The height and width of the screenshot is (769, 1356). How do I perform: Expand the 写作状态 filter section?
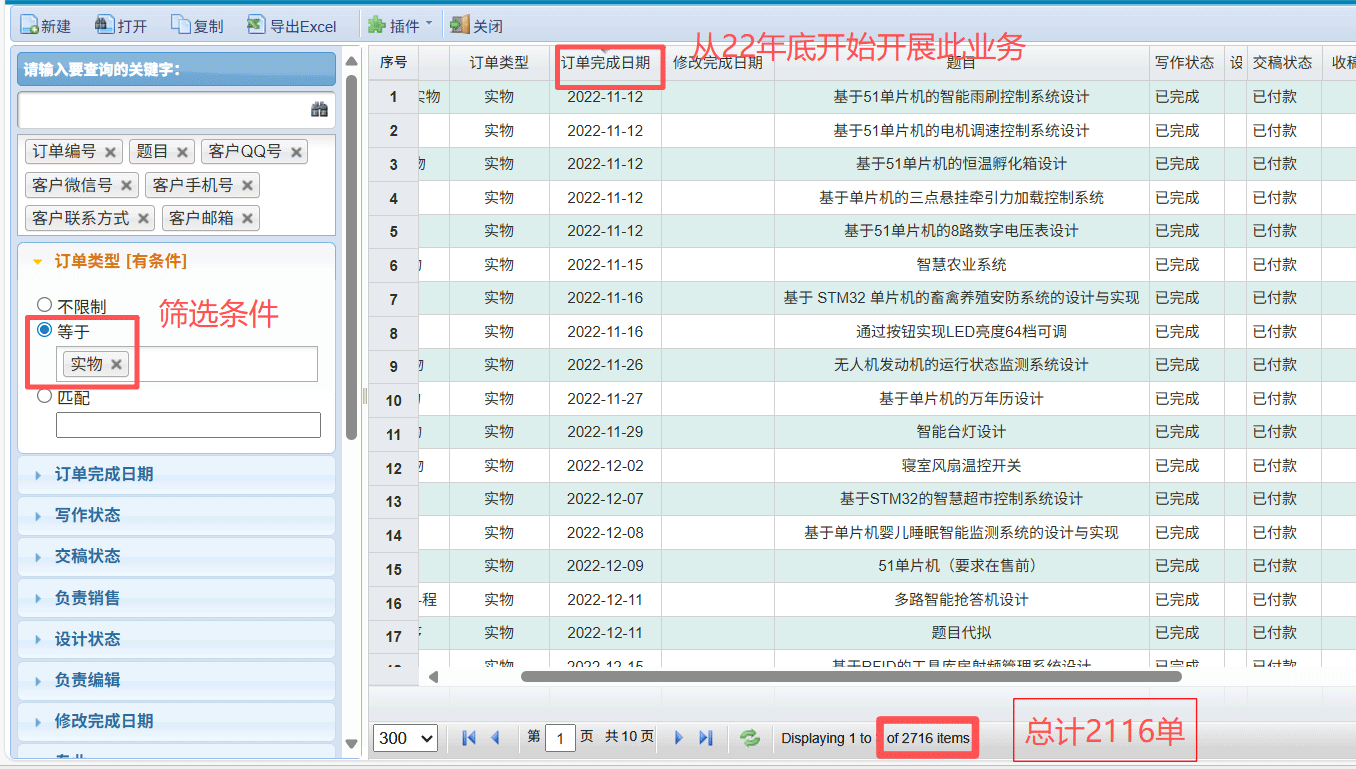tap(87, 515)
